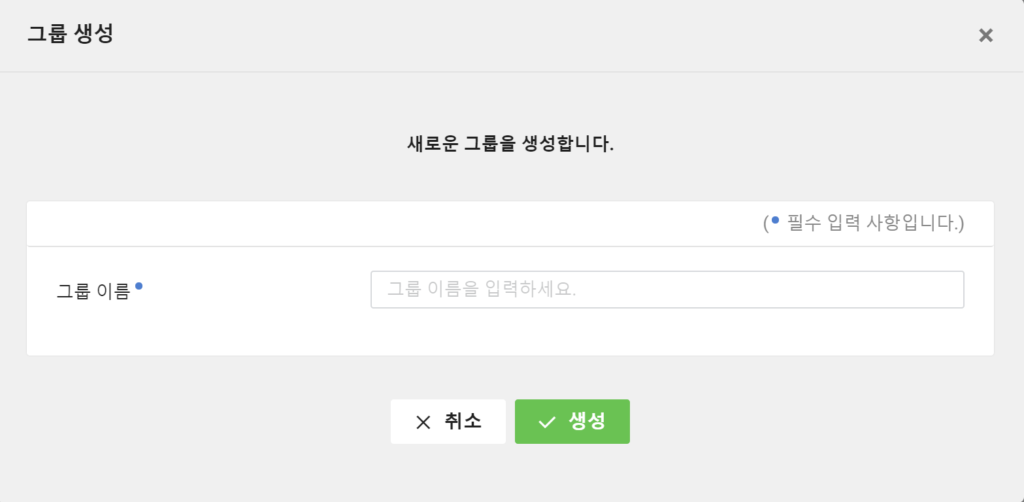Viewport: 1024px width, 502px height.
Task: Select the 그룹 이름 field label
Action: coord(93,291)
